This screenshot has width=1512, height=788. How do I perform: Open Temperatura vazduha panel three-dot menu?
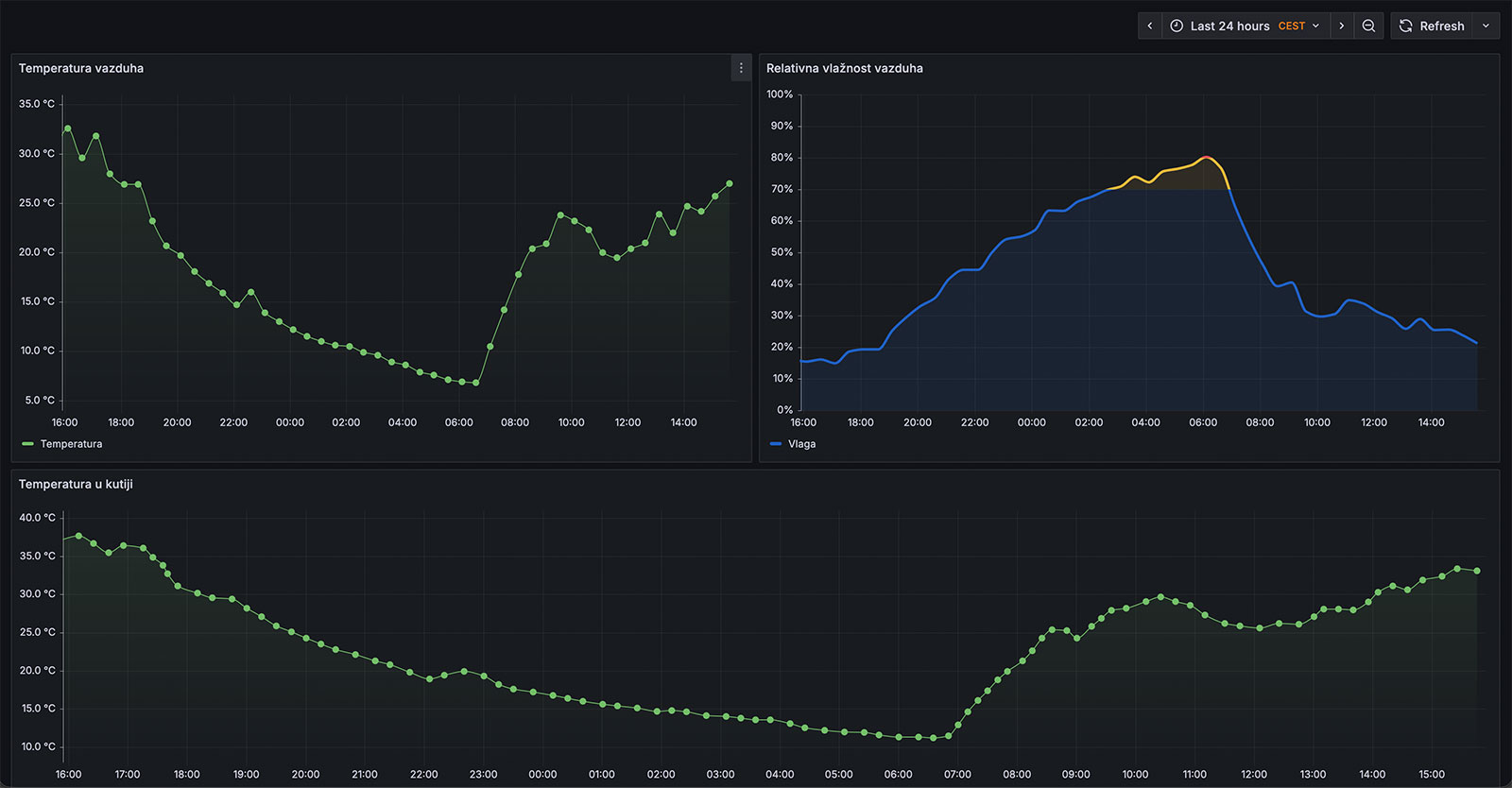[x=741, y=68]
